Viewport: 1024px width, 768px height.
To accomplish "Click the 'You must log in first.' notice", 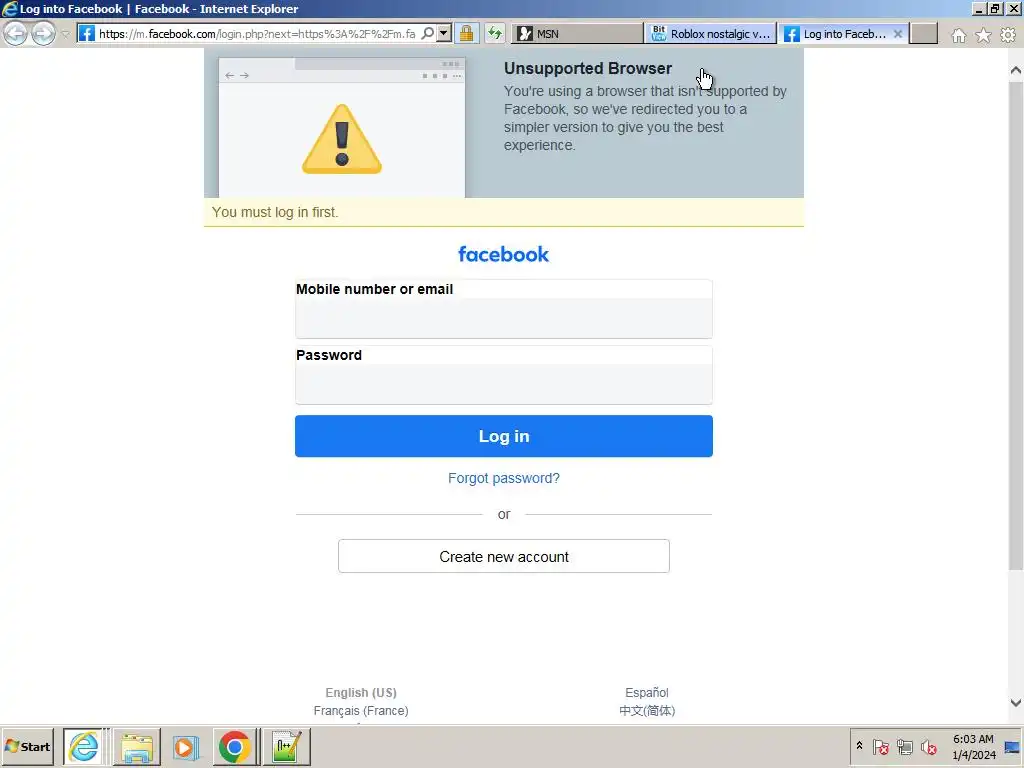I will (x=275, y=212).
